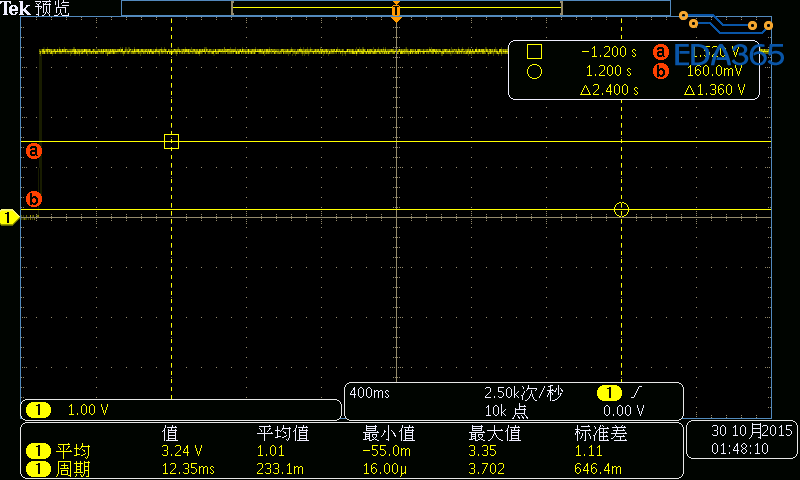Image resolution: width=800 pixels, height=480 pixels.
Task: Click the 2.50k次/秒 sample rate readout
Action: click(x=523, y=393)
